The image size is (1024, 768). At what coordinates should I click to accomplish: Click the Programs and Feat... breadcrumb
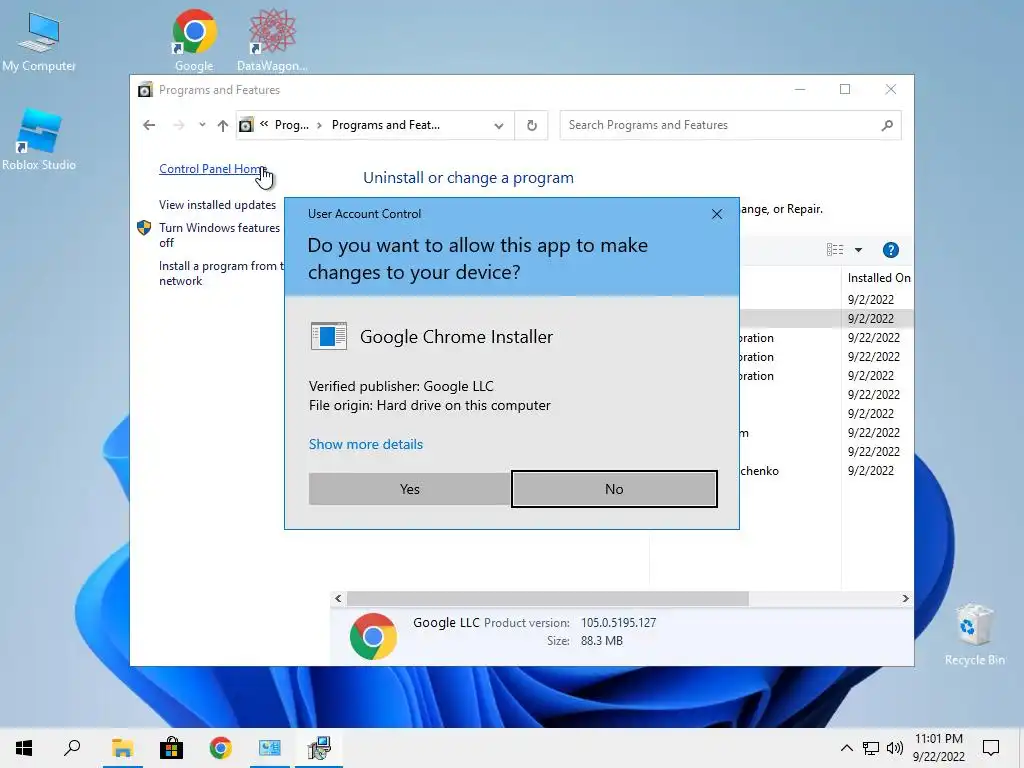click(385, 125)
